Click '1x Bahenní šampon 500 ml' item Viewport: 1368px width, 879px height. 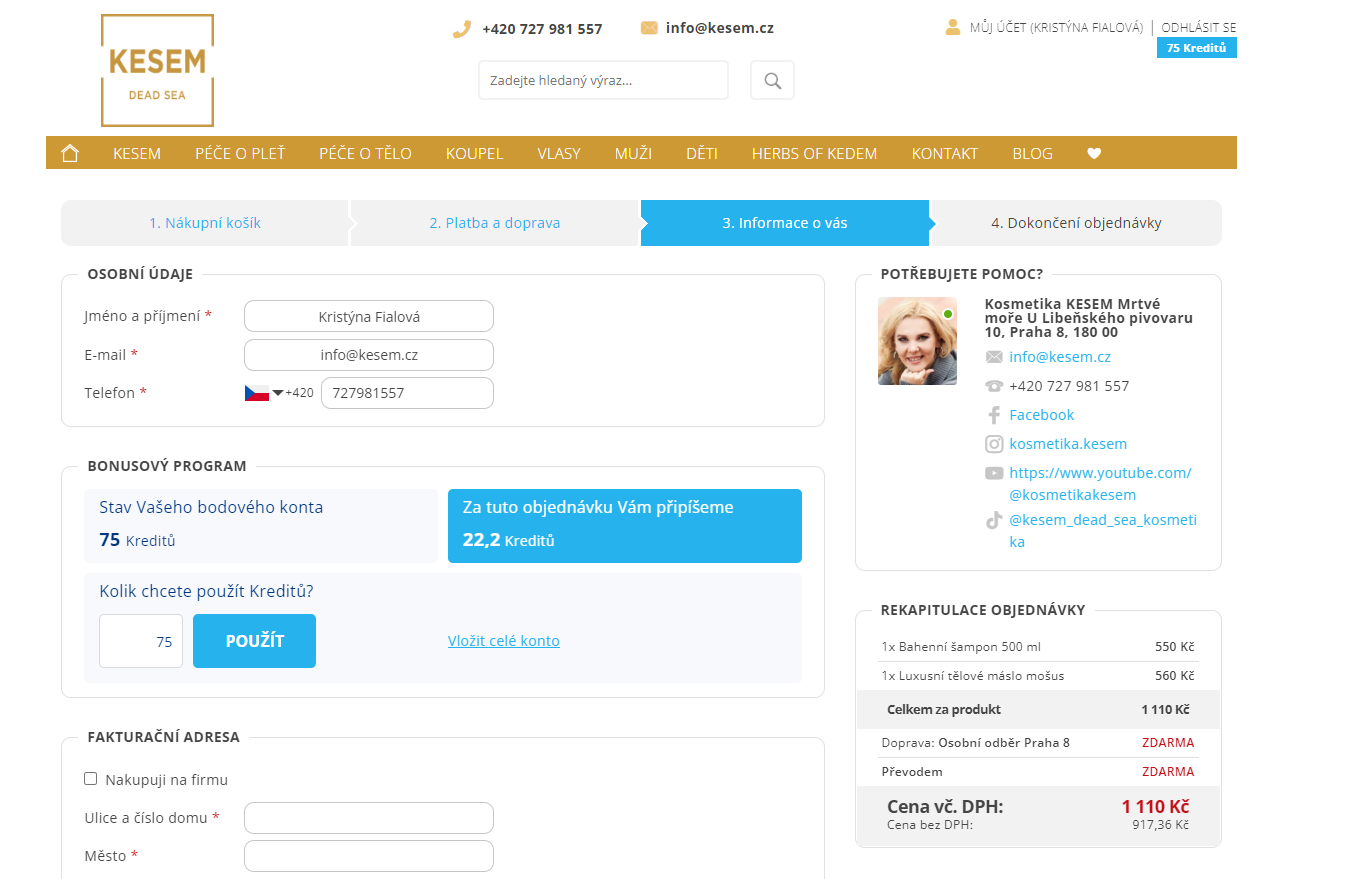(962, 647)
